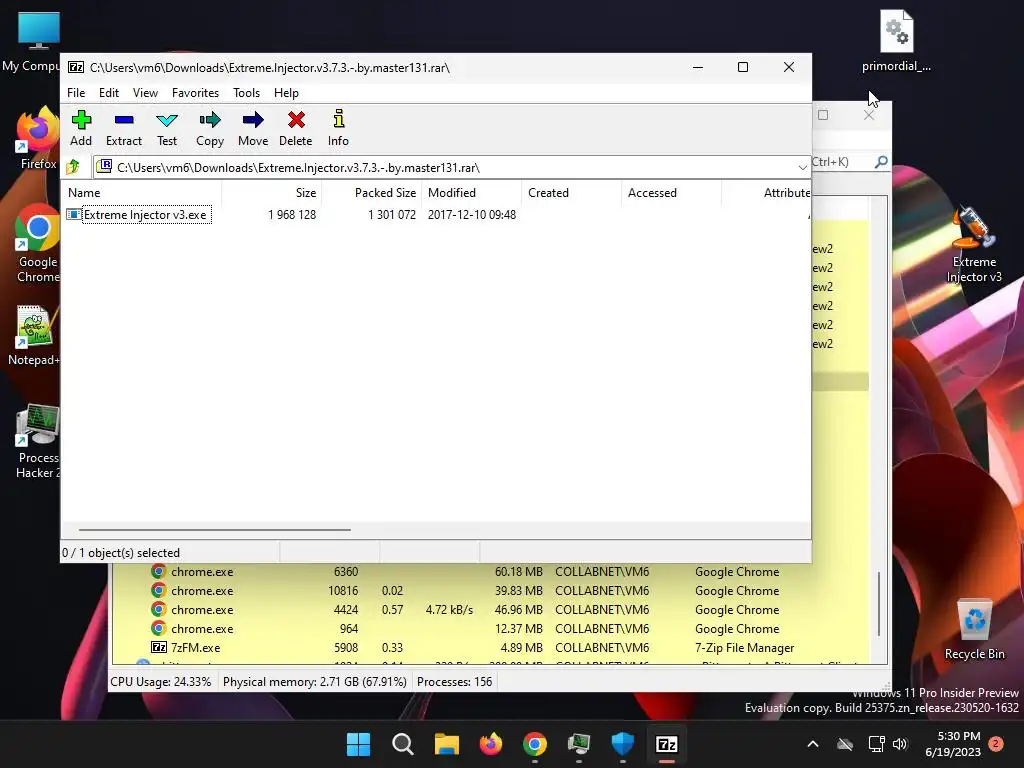This screenshot has width=1024, height=768.
Task: Click the volume speaker tray icon
Action: [x=900, y=744]
